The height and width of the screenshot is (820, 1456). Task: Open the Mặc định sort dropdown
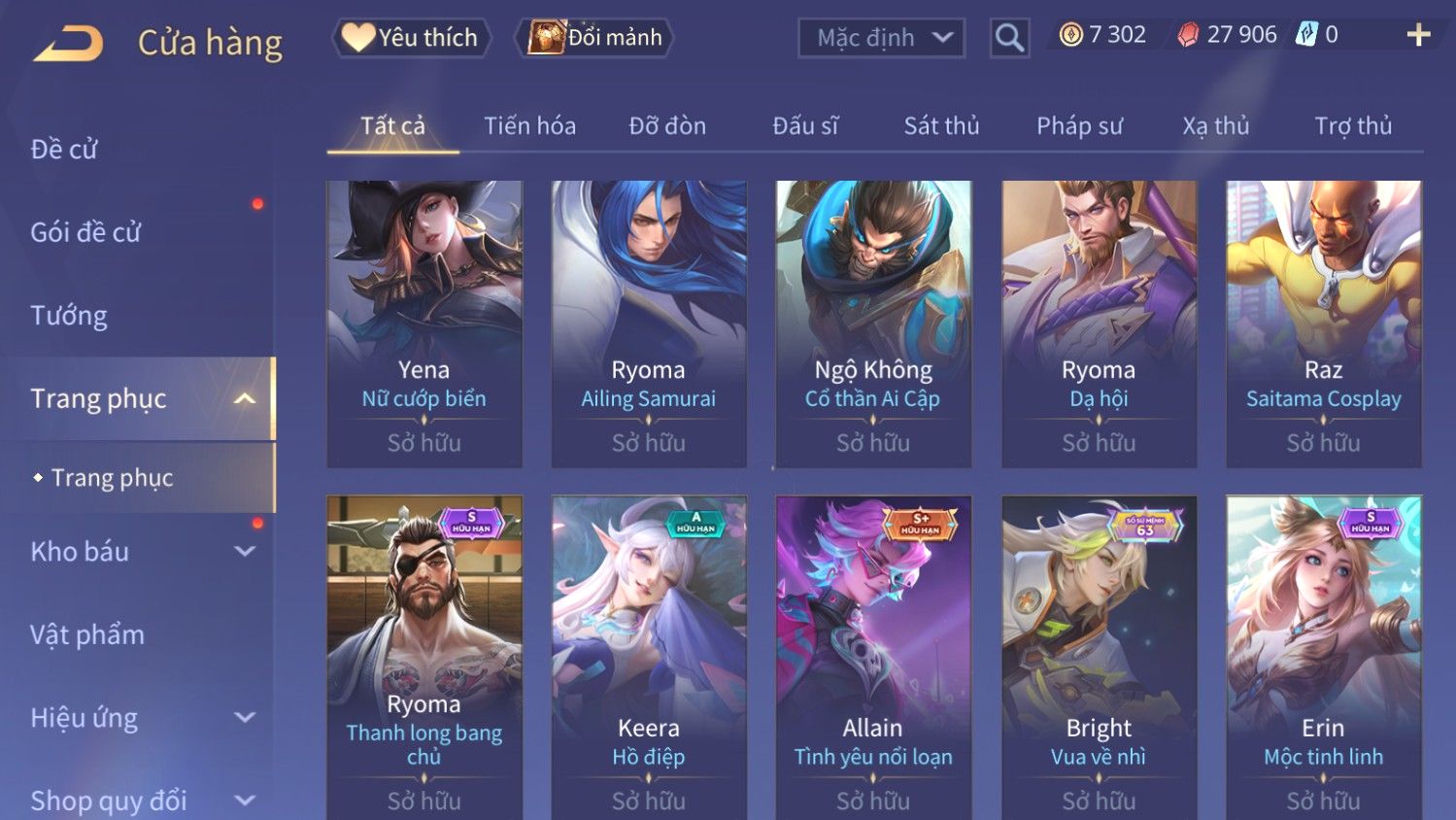coord(881,38)
